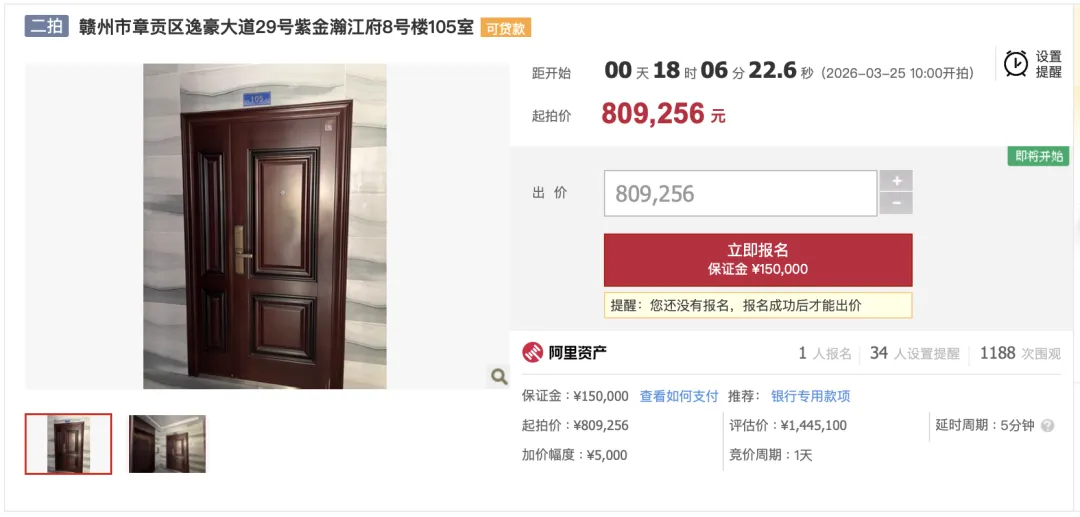Click the 阿里资产 name text
This screenshot has width=1080, height=517.
[x=577, y=353]
